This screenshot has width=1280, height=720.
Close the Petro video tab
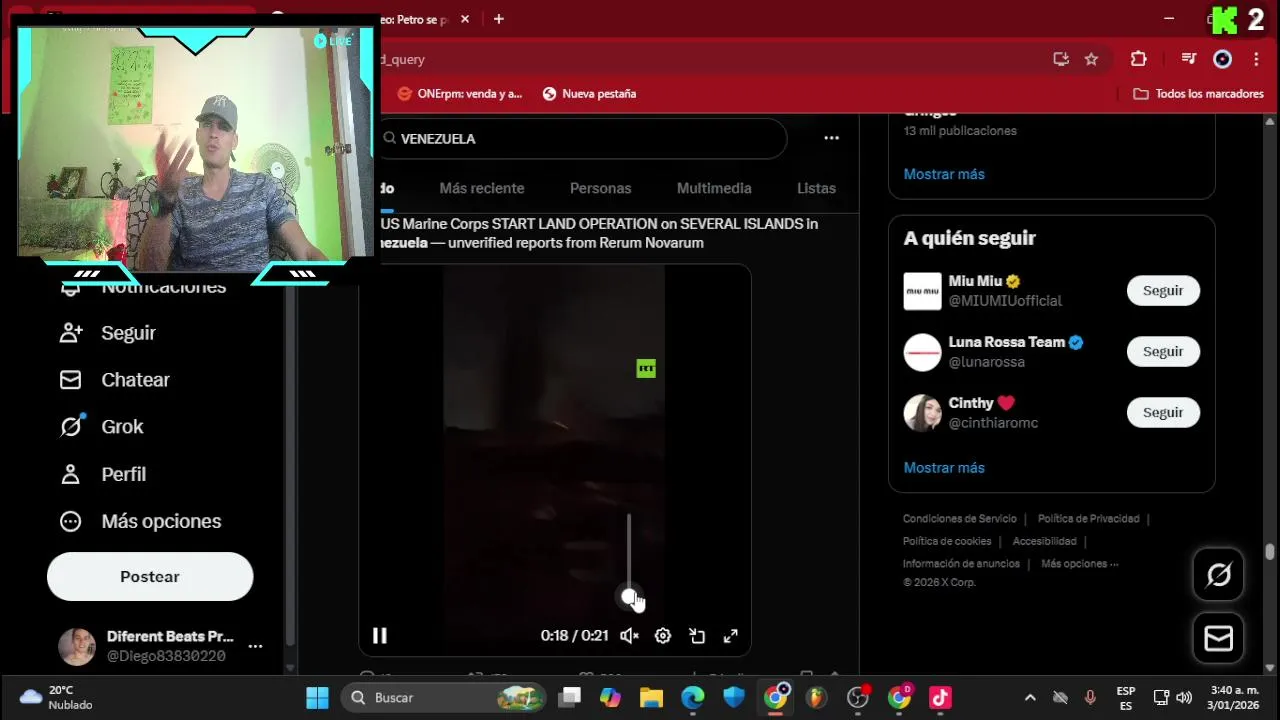tap(464, 19)
